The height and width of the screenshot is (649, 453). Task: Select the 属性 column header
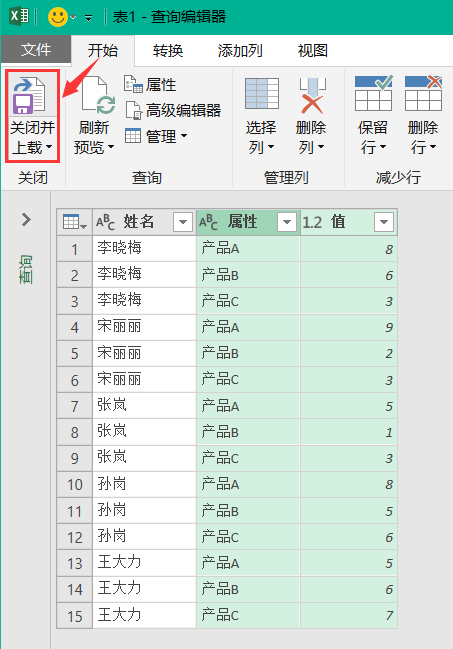[248, 222]
